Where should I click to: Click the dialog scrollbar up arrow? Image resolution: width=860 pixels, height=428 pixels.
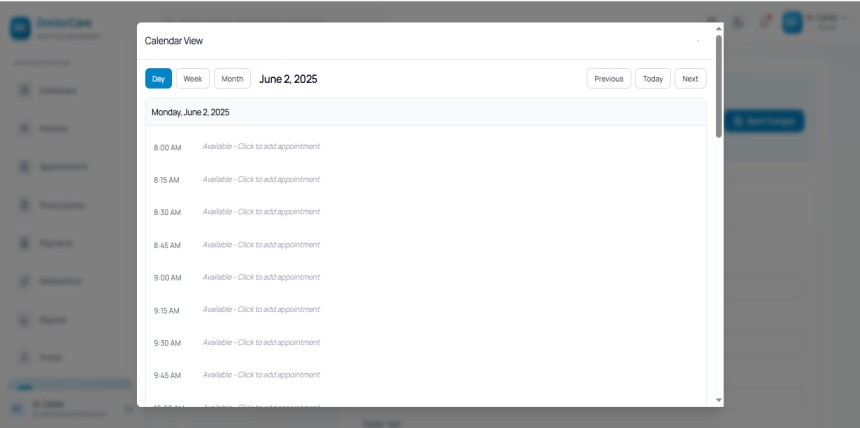(x=718, y=29)
